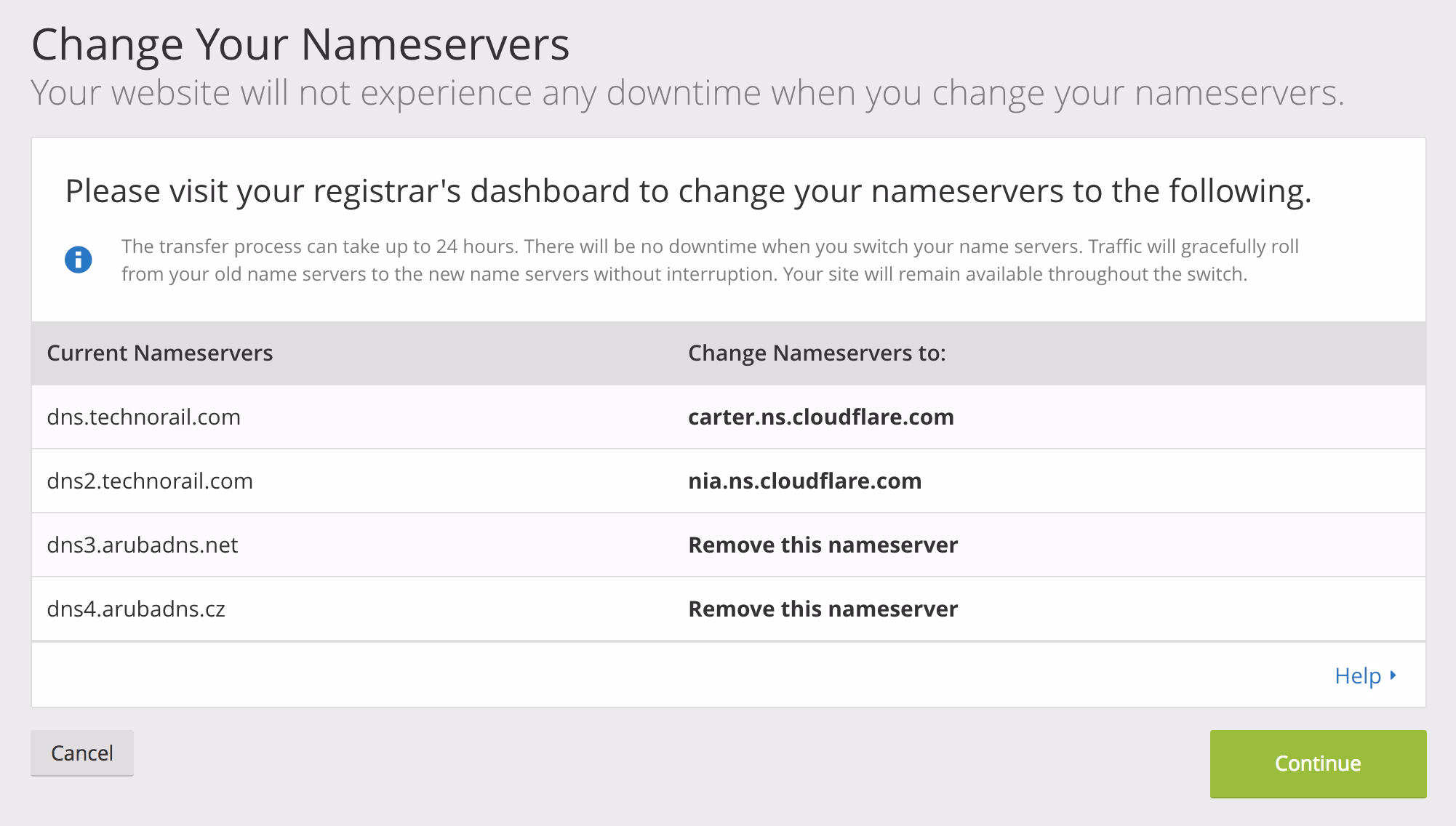Click dns2.technorail.com current nameserver
Viewport: 1456px width, 826px height.
[150, 481]
